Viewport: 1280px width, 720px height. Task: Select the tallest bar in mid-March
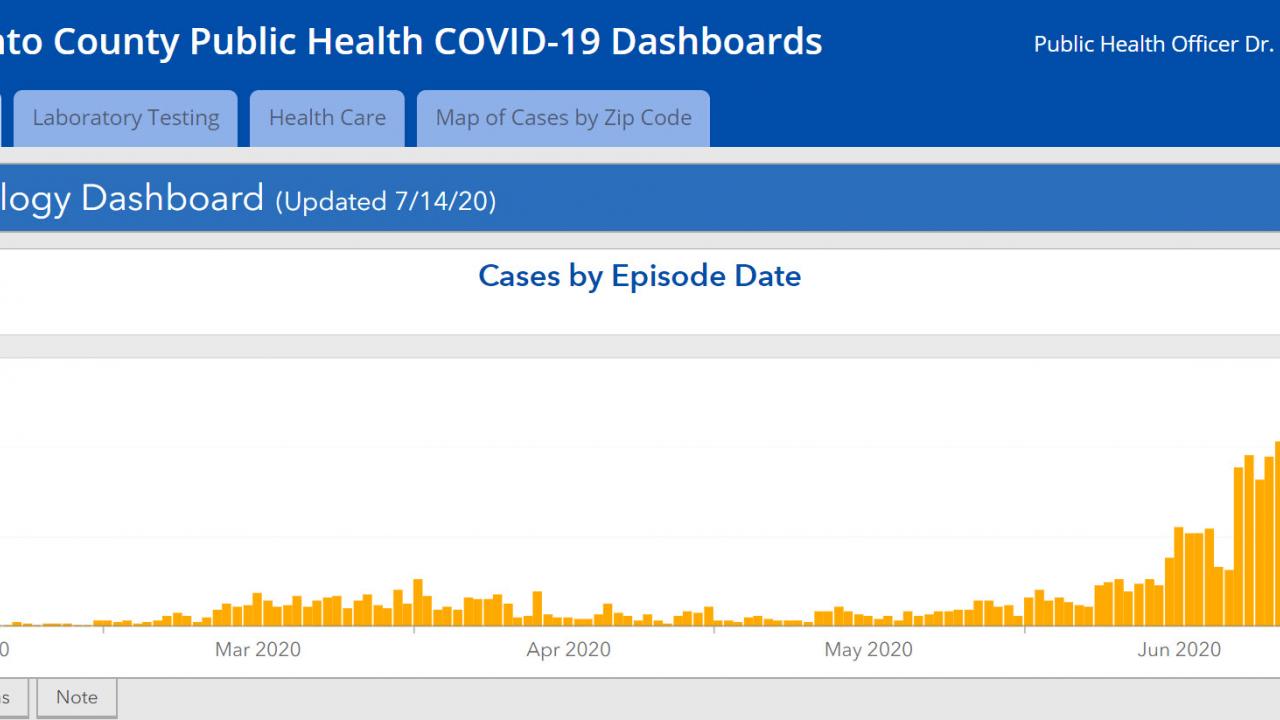(x=418, y=603)
